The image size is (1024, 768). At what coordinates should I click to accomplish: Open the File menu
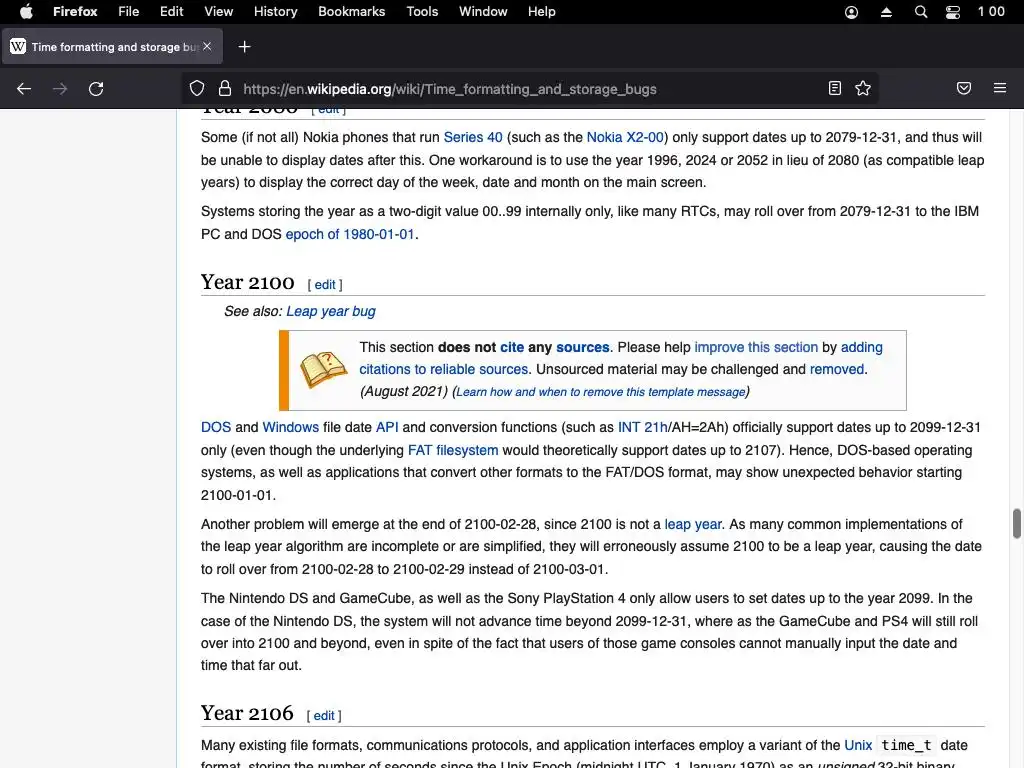point(128,12)
